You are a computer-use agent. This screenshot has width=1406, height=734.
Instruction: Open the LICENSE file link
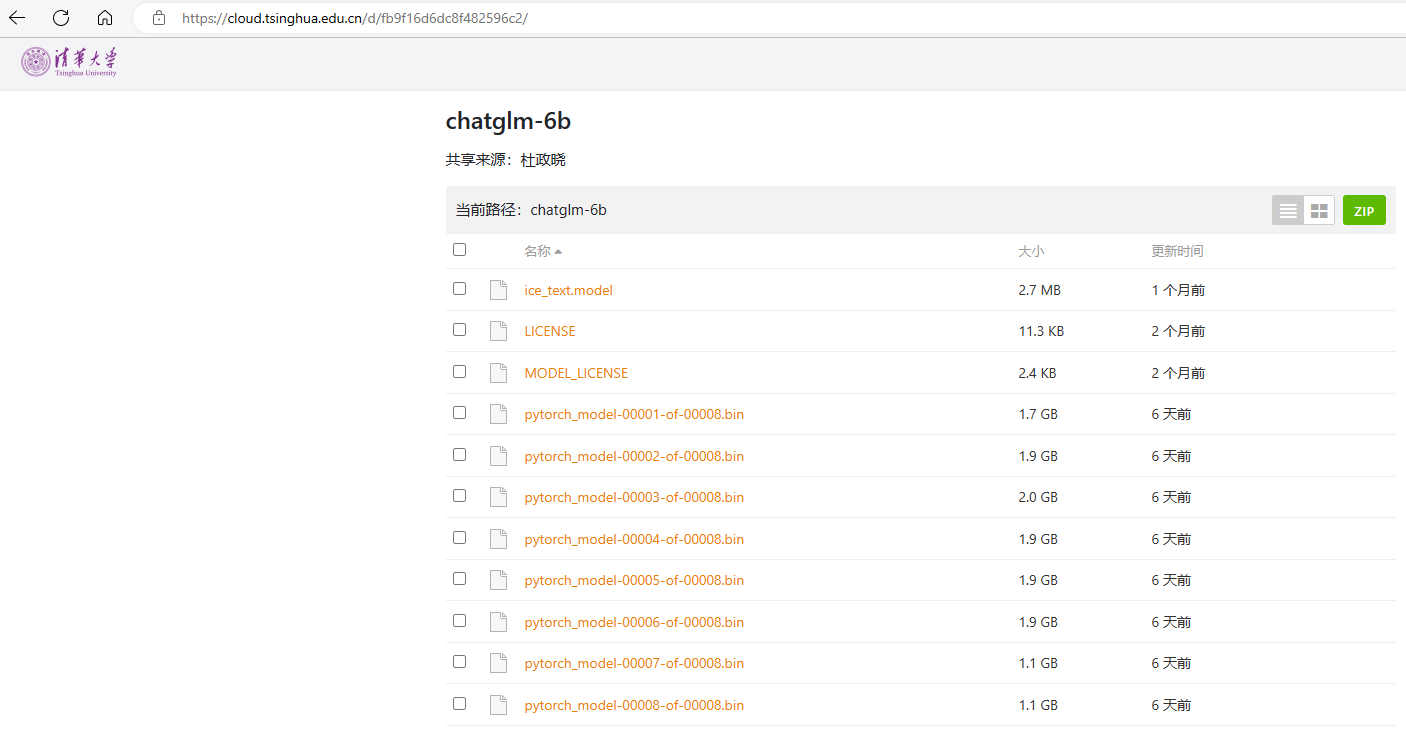[550, 331]
